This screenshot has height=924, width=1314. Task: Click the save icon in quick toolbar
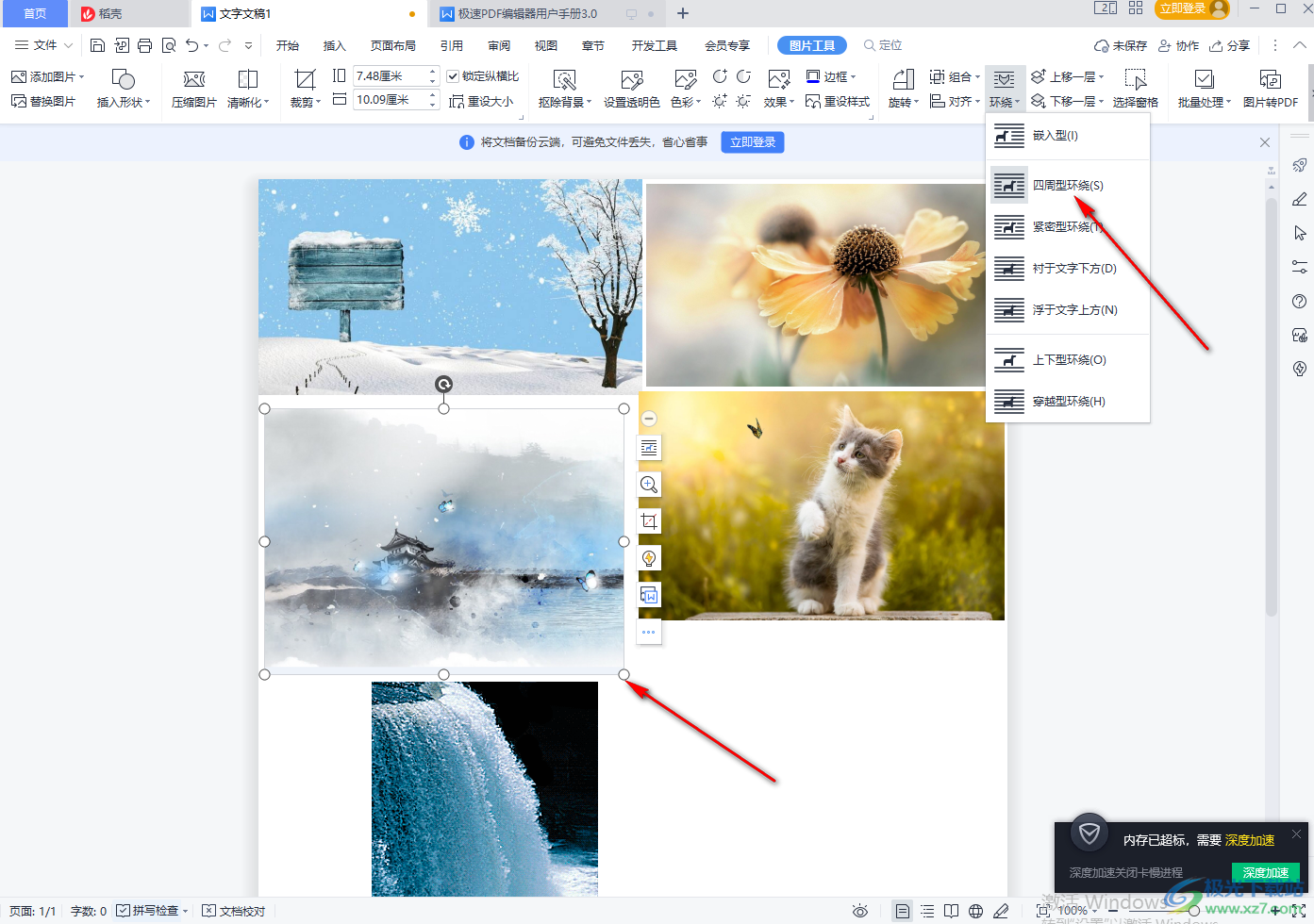(97, 45)
